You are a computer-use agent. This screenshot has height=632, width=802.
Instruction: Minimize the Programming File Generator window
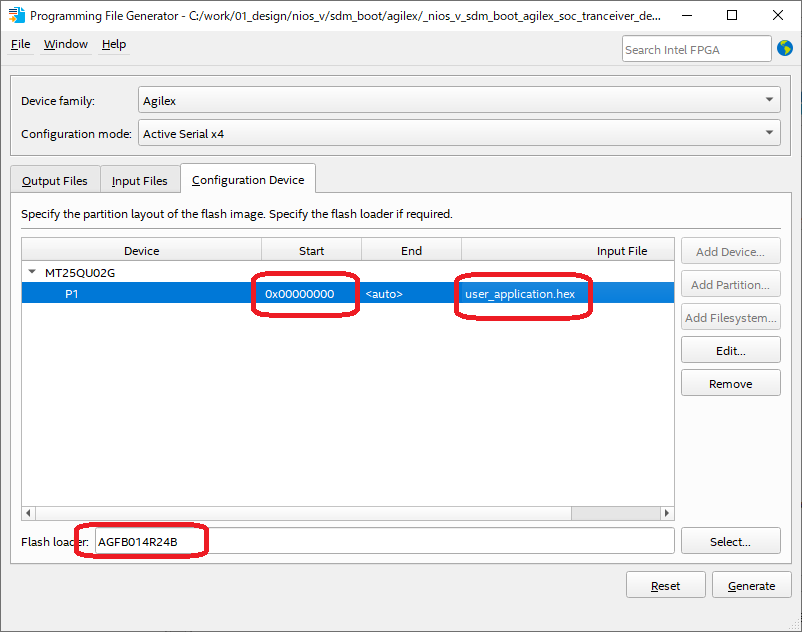(687, 15)
